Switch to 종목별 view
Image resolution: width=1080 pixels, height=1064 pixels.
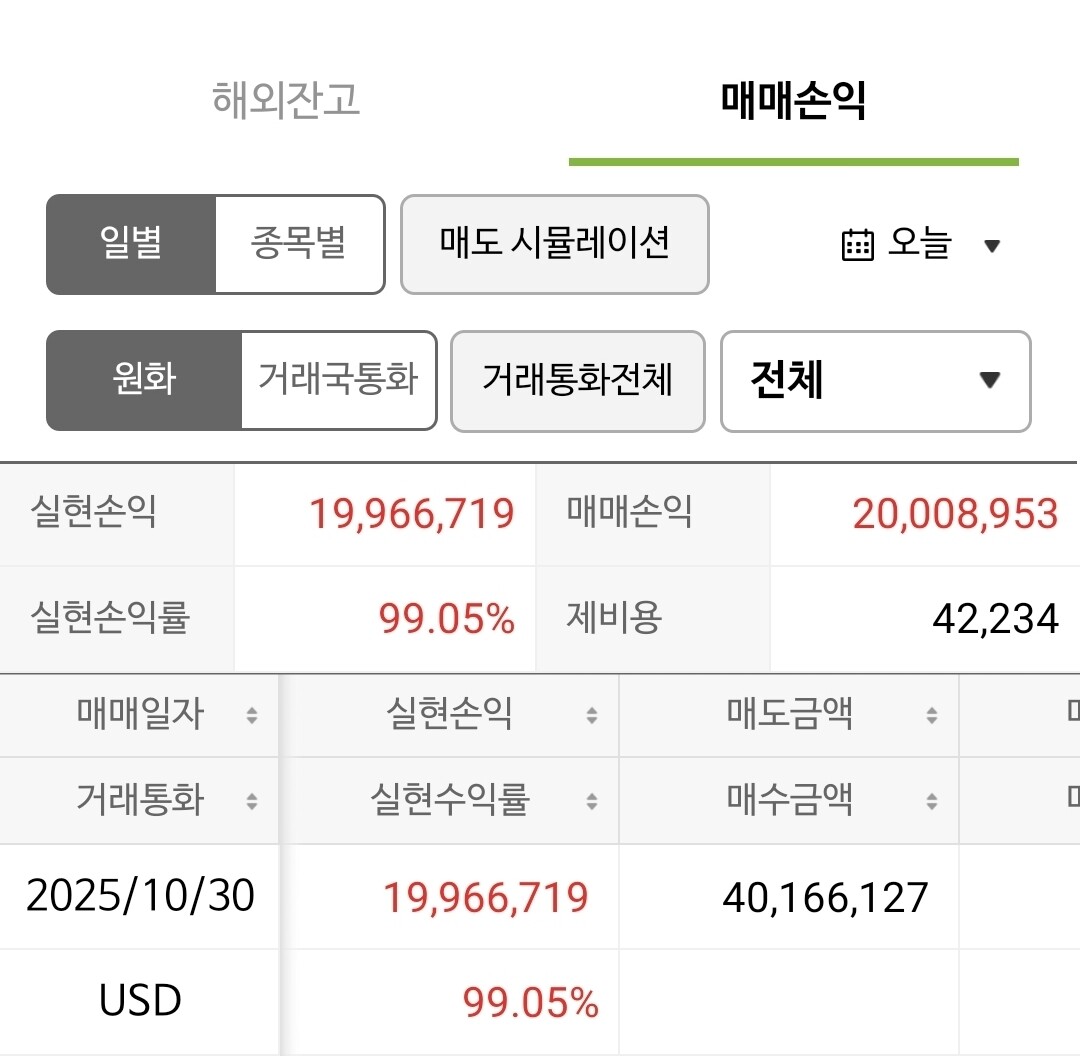299,245
